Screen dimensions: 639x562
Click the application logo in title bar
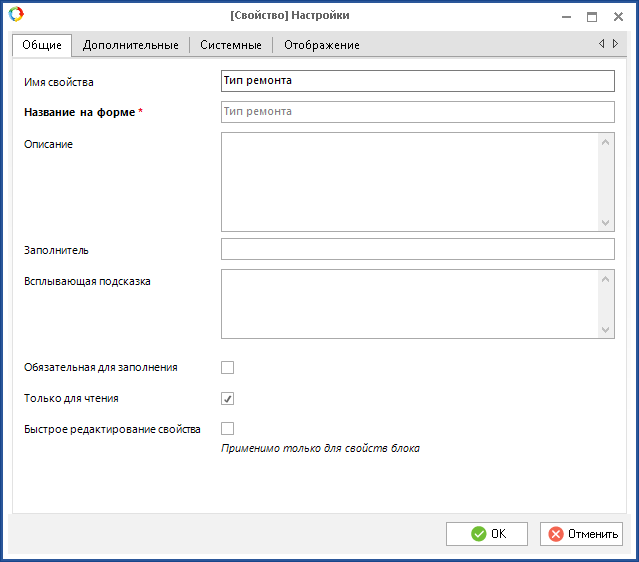coord(16,16)
